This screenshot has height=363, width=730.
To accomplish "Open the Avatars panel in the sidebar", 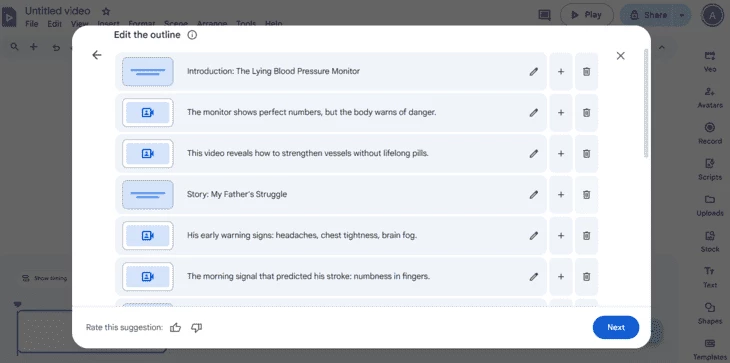I will click(x=710, y=98).
